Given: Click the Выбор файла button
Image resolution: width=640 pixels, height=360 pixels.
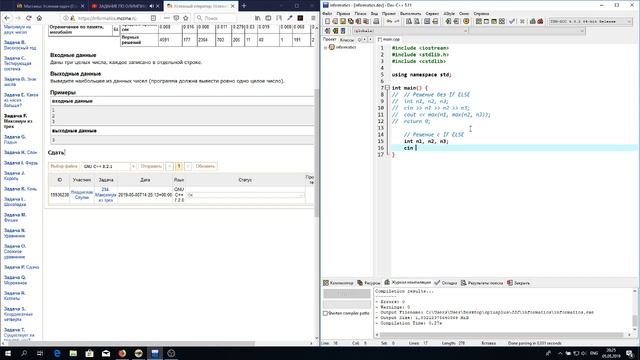Looking at the screenshot, I should click(x=64, y=166).
